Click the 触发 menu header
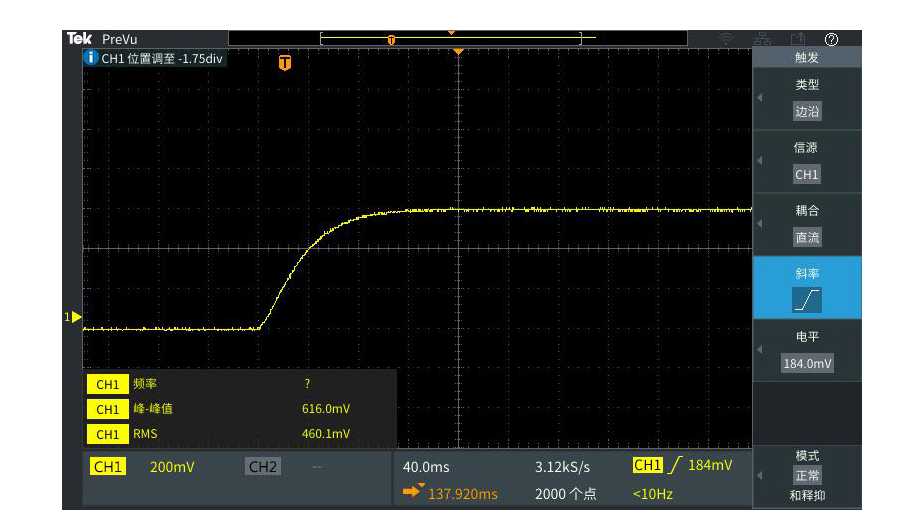The width and height of the screenshot is (917, 516). 806,58
